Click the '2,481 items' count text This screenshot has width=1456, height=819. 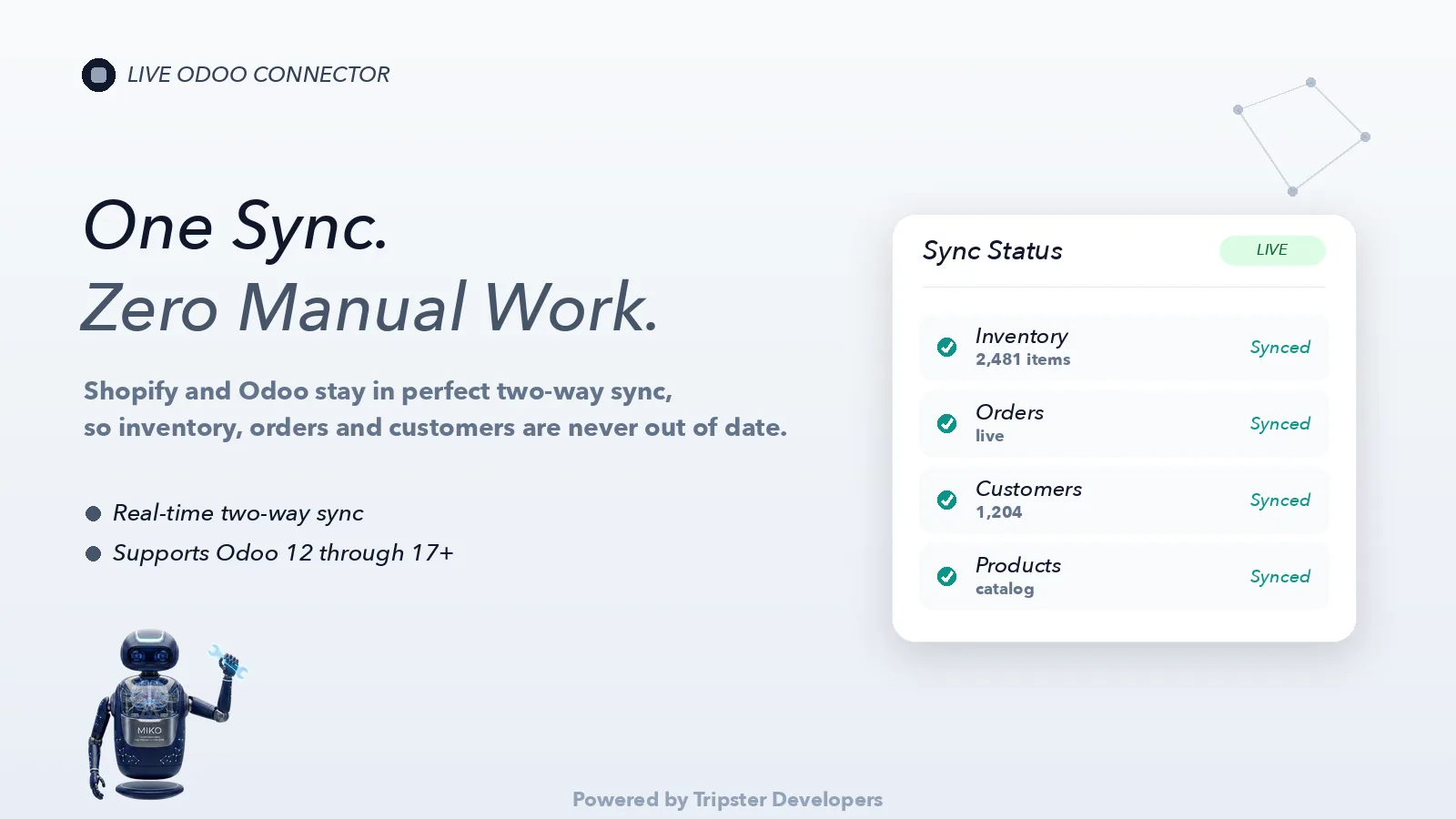coord(1023,359)
